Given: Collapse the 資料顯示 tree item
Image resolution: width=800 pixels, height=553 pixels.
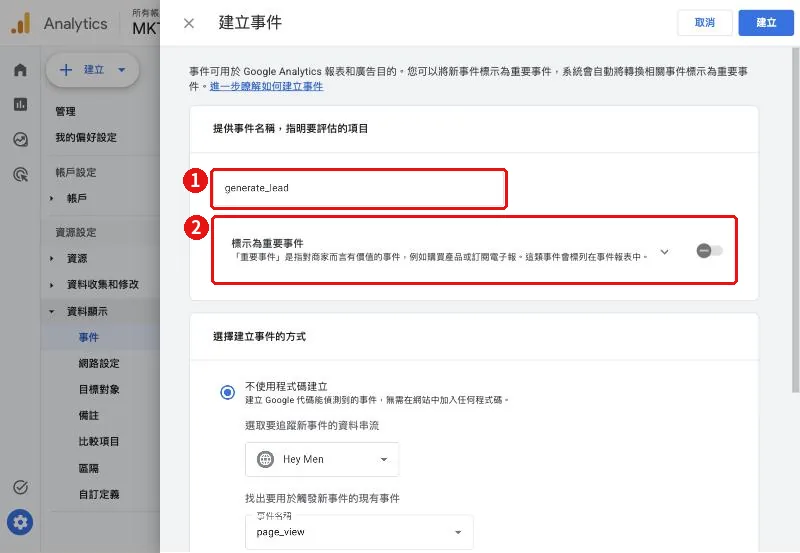Looking at the screenshot, I should pos(52,311).
